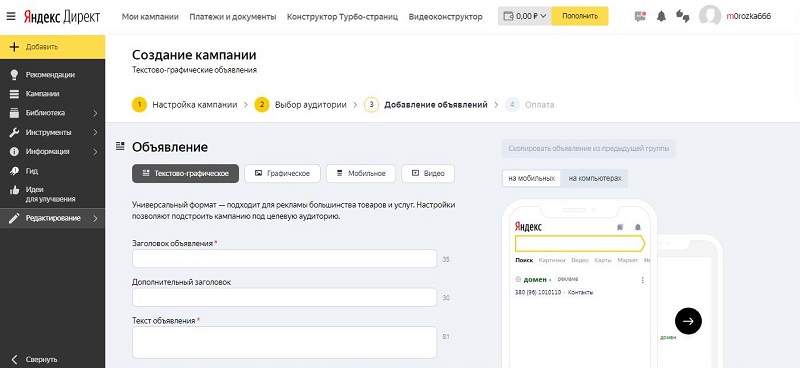This screenshot has width=800, height=368.
Task: Select Картинки tab in phone preview
Action: 552,260
